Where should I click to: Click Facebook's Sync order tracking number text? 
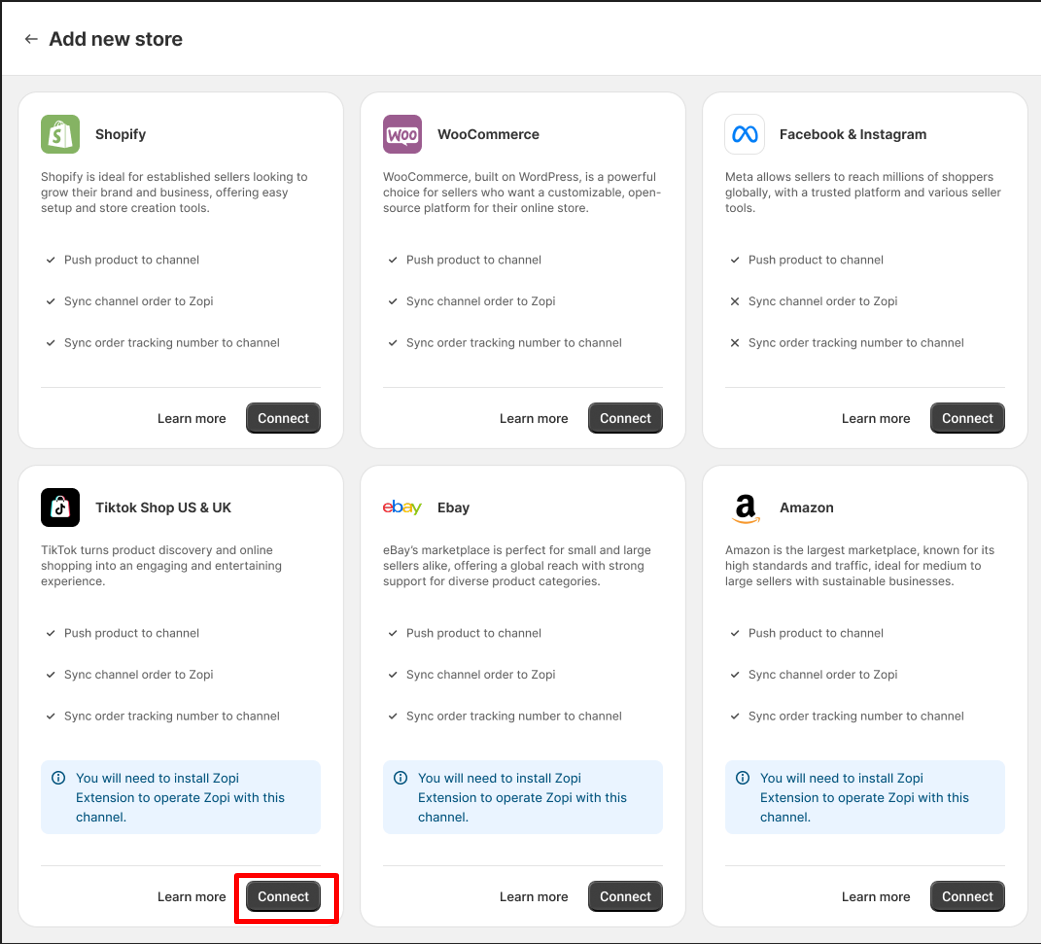pyautogui.click(x=856, y=343)
